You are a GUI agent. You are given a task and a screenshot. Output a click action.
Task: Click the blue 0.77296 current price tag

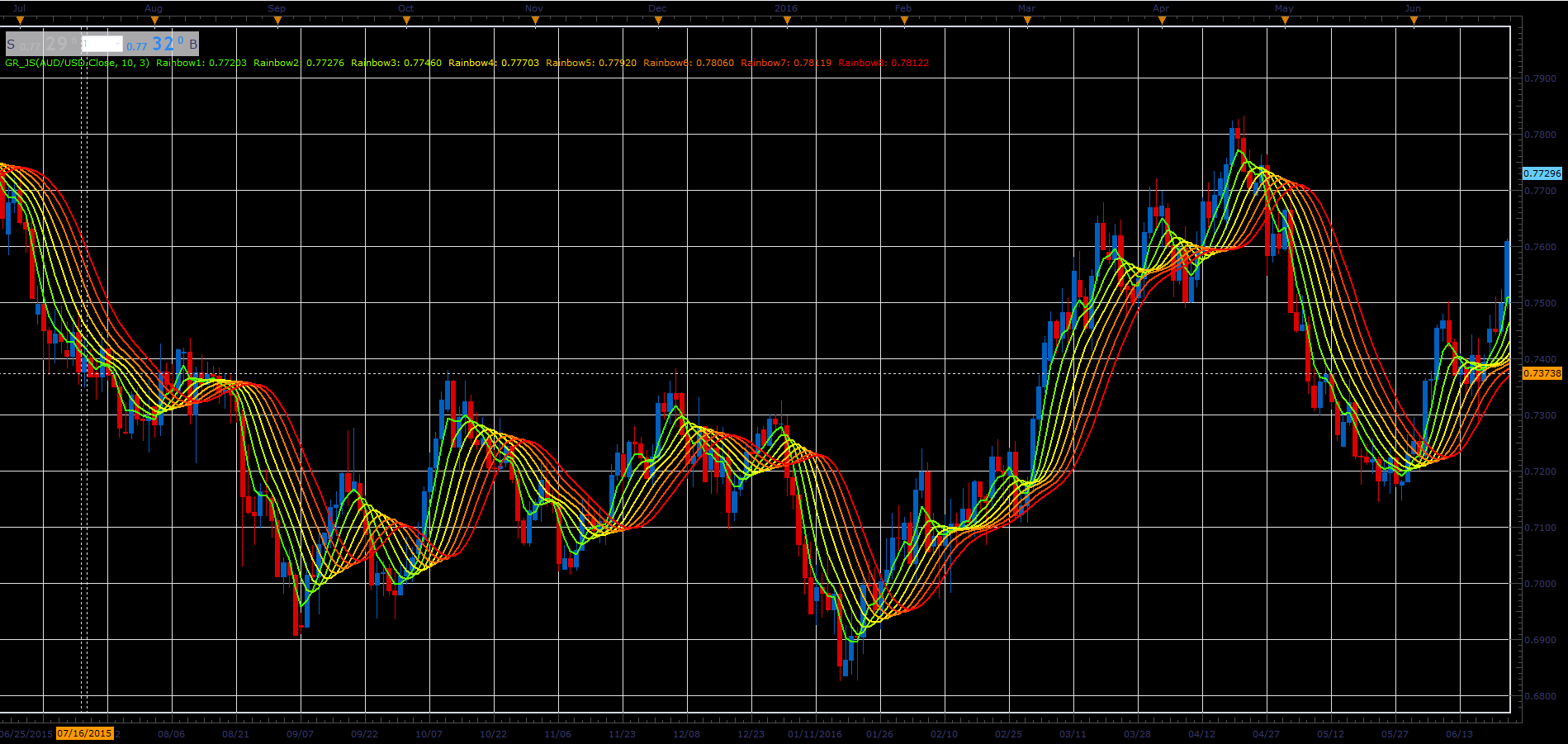click(x=1542, y=173)
